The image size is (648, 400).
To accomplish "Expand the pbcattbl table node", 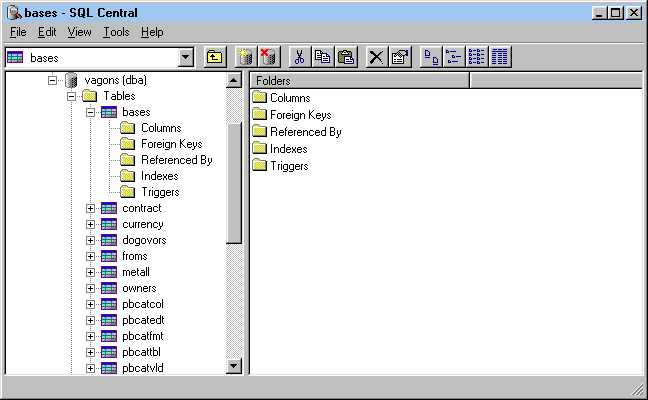I will pos(91,352).
